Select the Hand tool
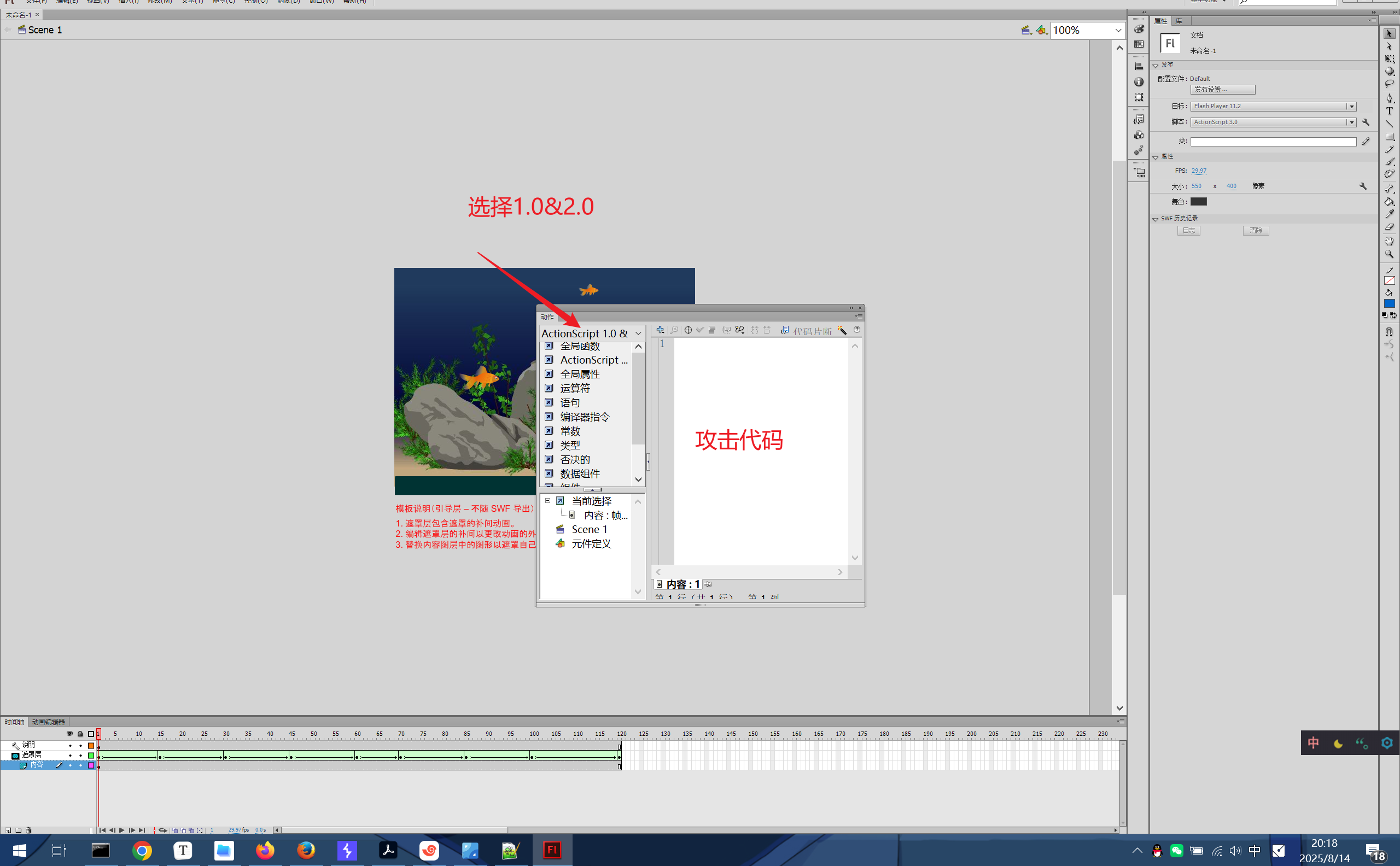This screenshot has height=866, width=1400. point(1389,241)
